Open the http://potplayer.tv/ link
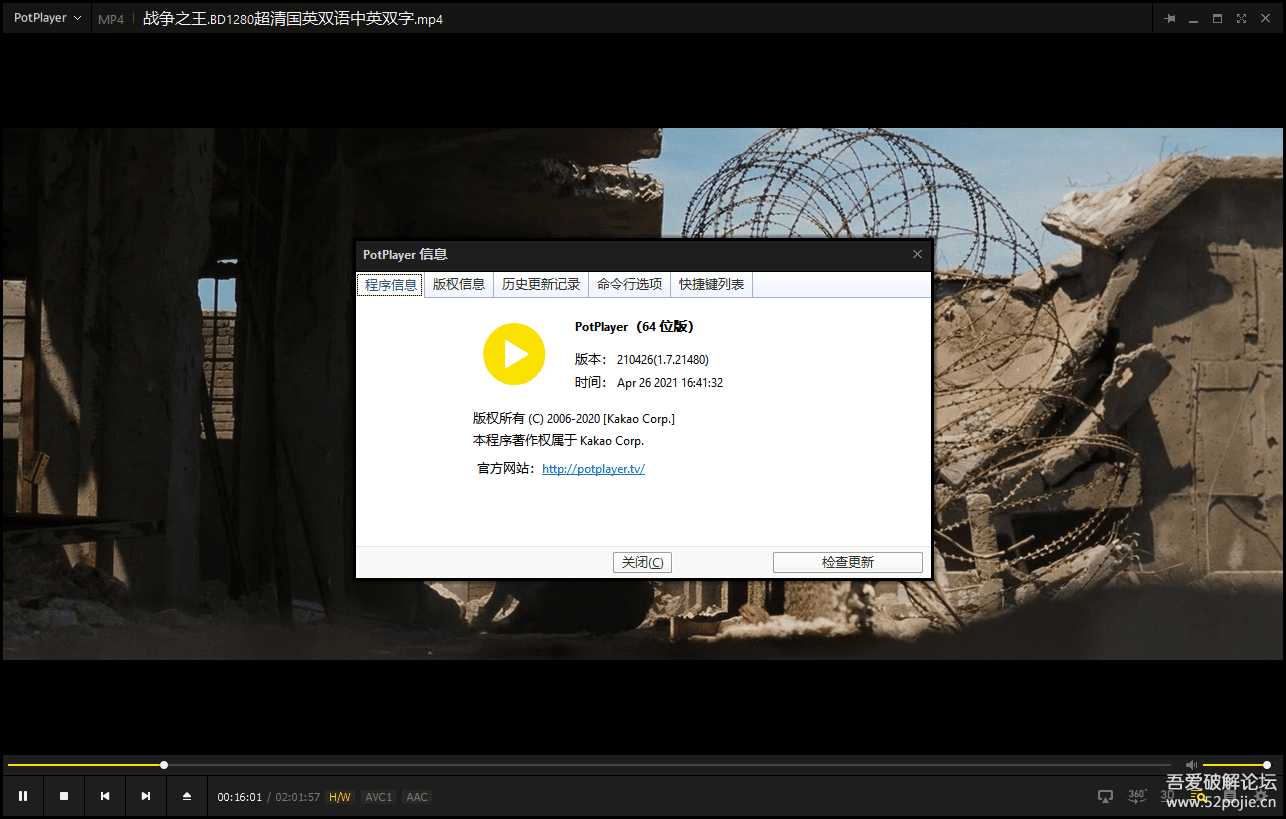1286x819 pixels. (593, 468)
